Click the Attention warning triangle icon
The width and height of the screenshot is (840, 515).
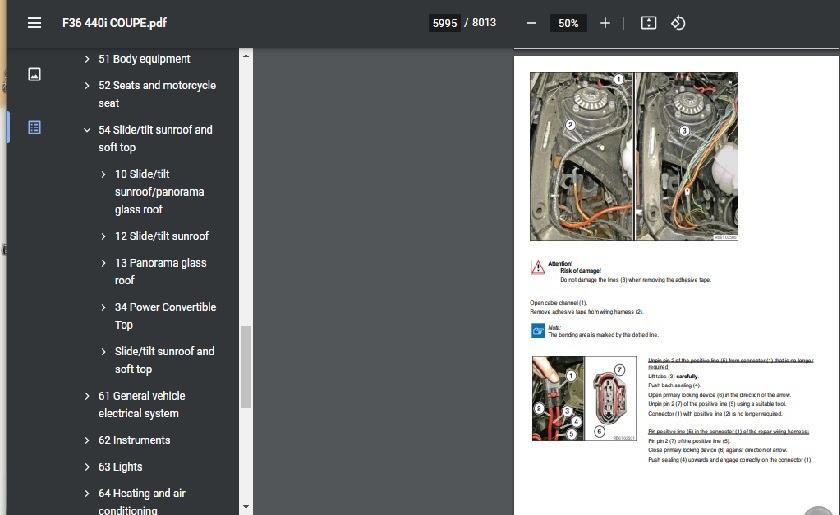pyautogui.click(x=538, y=267)
